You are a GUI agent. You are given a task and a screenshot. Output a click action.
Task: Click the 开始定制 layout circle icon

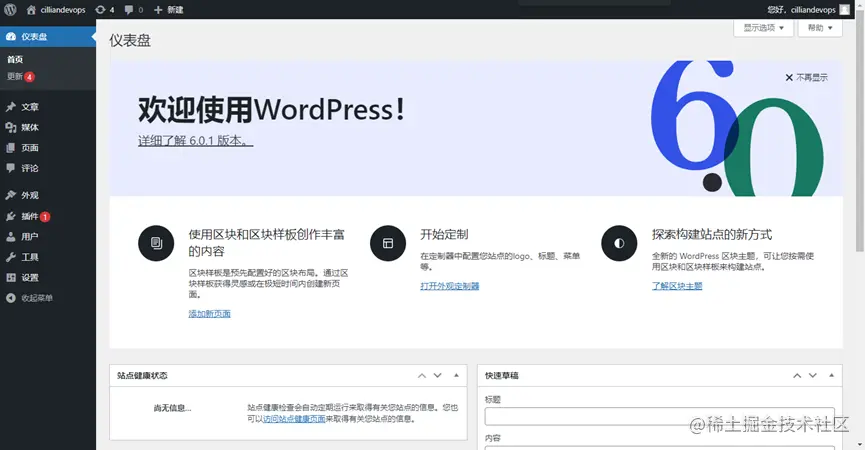point(388,243)
